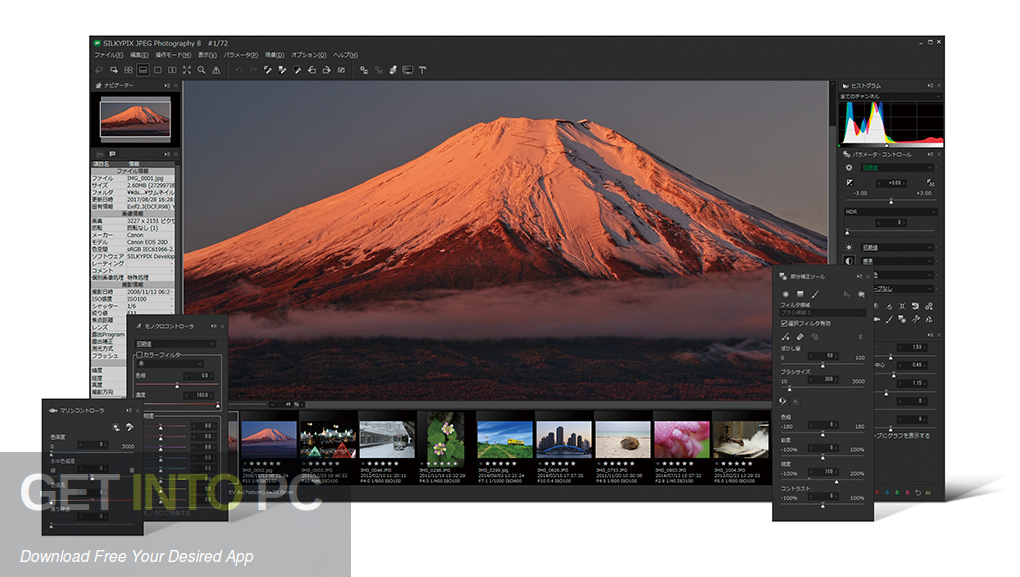The height and width of the screenshot is (577, 1020).
Task: Click the redo arrow in toolbar
Action: pyautogui.click(x=253, y=70)
